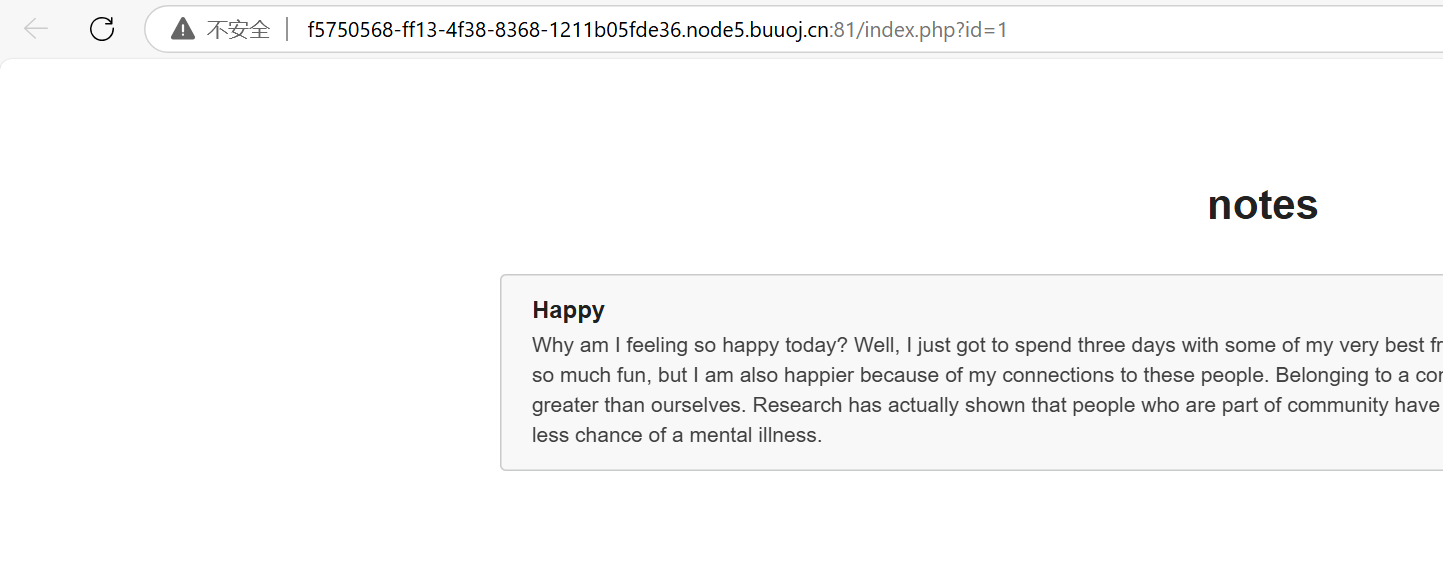
Task: Click the line starting "Why am I feeling"
Action: (700, 345)
